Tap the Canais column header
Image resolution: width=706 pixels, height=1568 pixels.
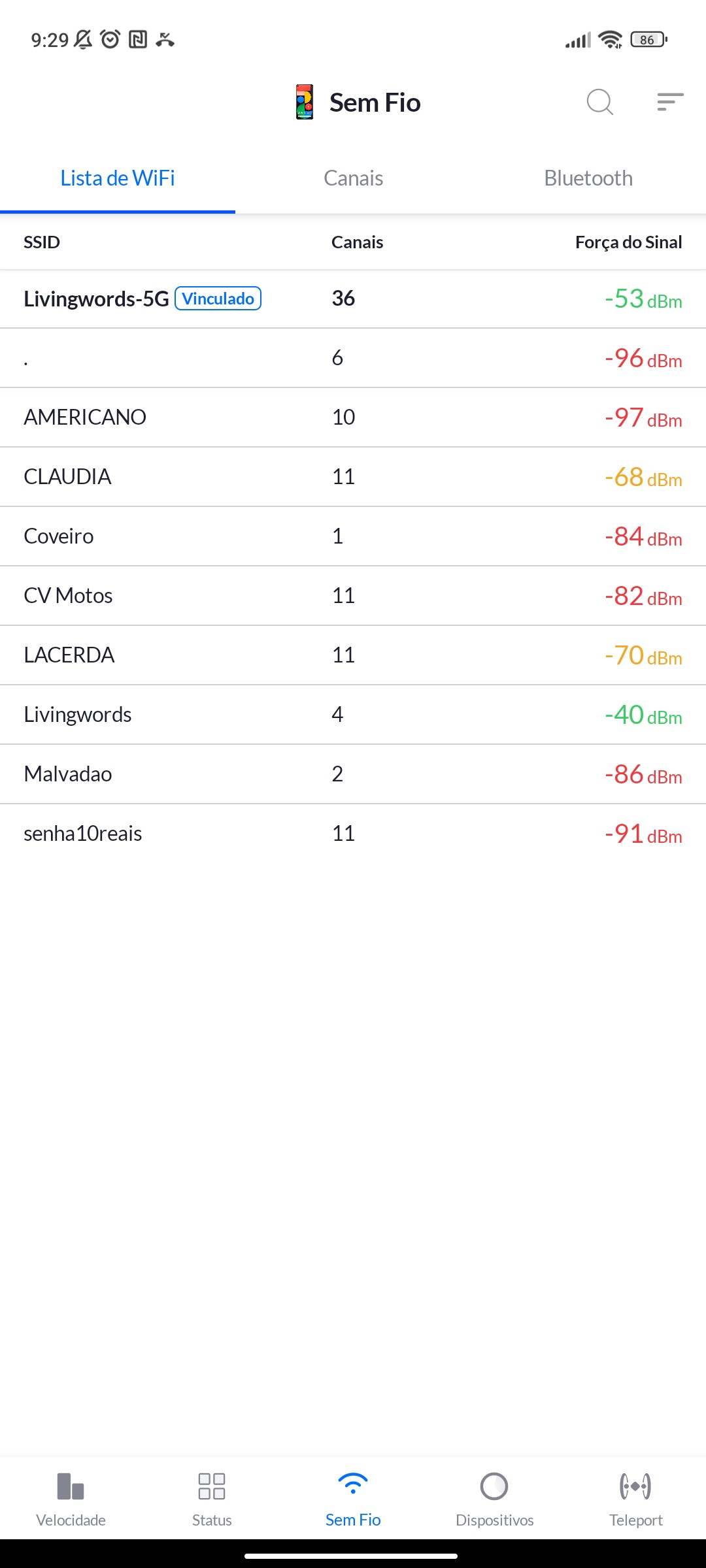(x=357, y=242)
